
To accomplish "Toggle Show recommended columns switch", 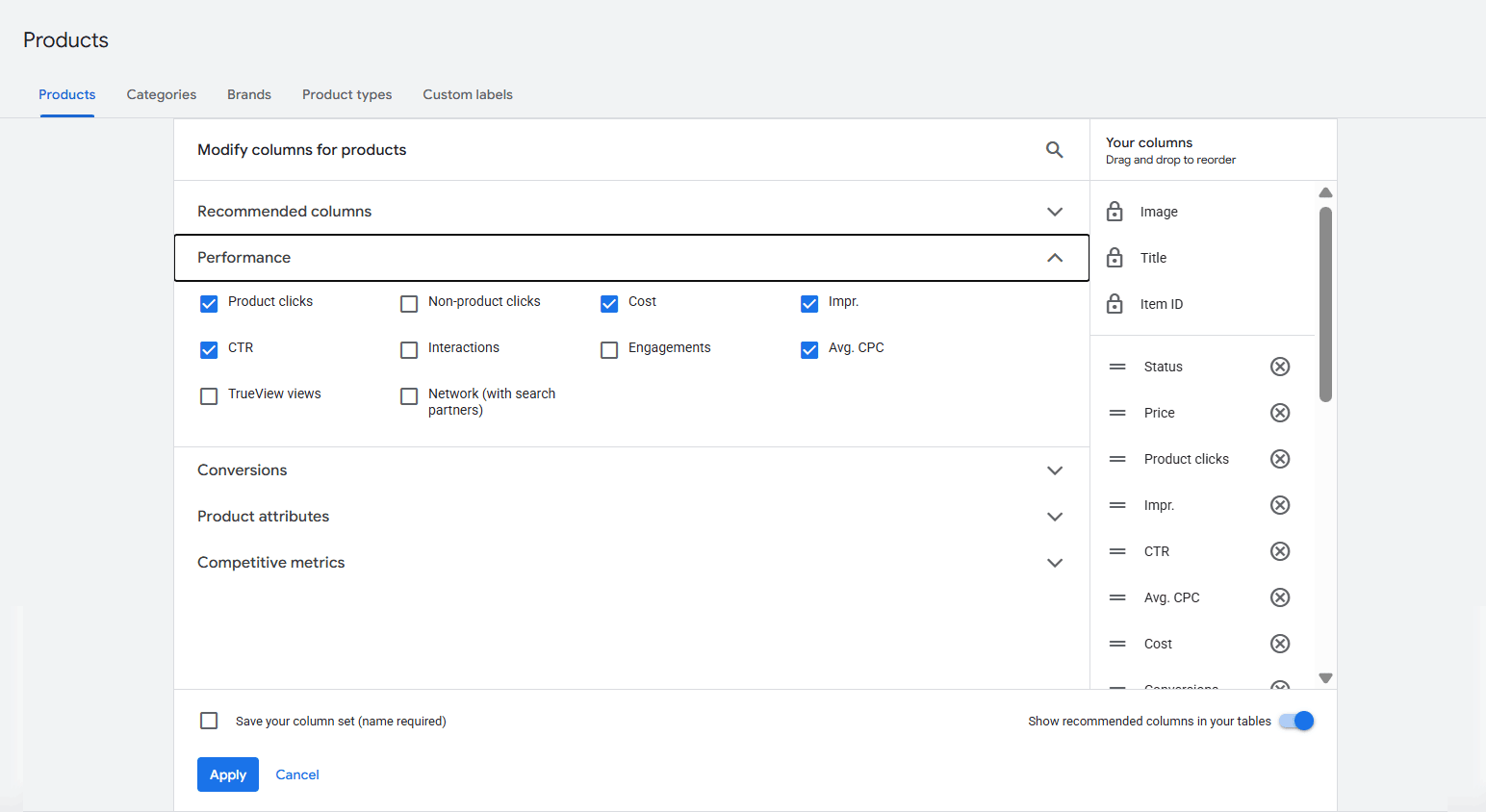I will [1296, 721].
